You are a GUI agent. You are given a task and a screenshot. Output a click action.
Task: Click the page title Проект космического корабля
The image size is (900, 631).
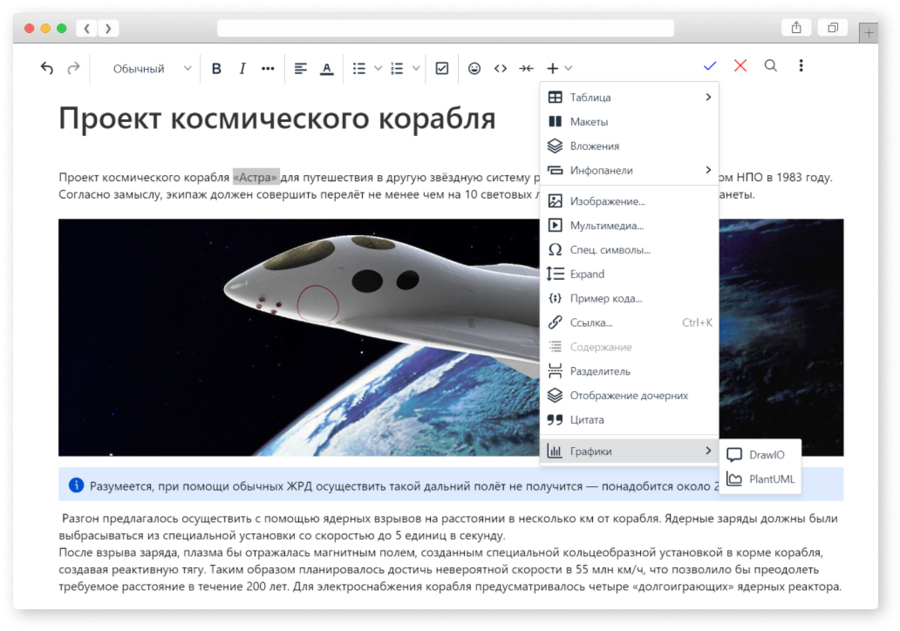[x=277, y=119]
